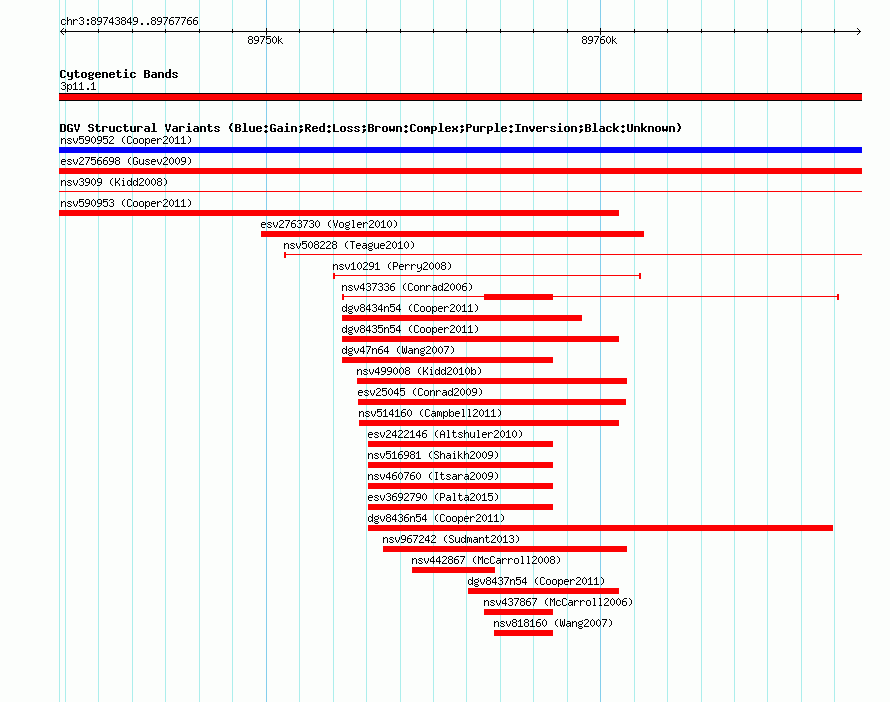Click the red bar under dgv47n64
The width and height of the screenshot is (890, 702).
(x=447, y=360)
